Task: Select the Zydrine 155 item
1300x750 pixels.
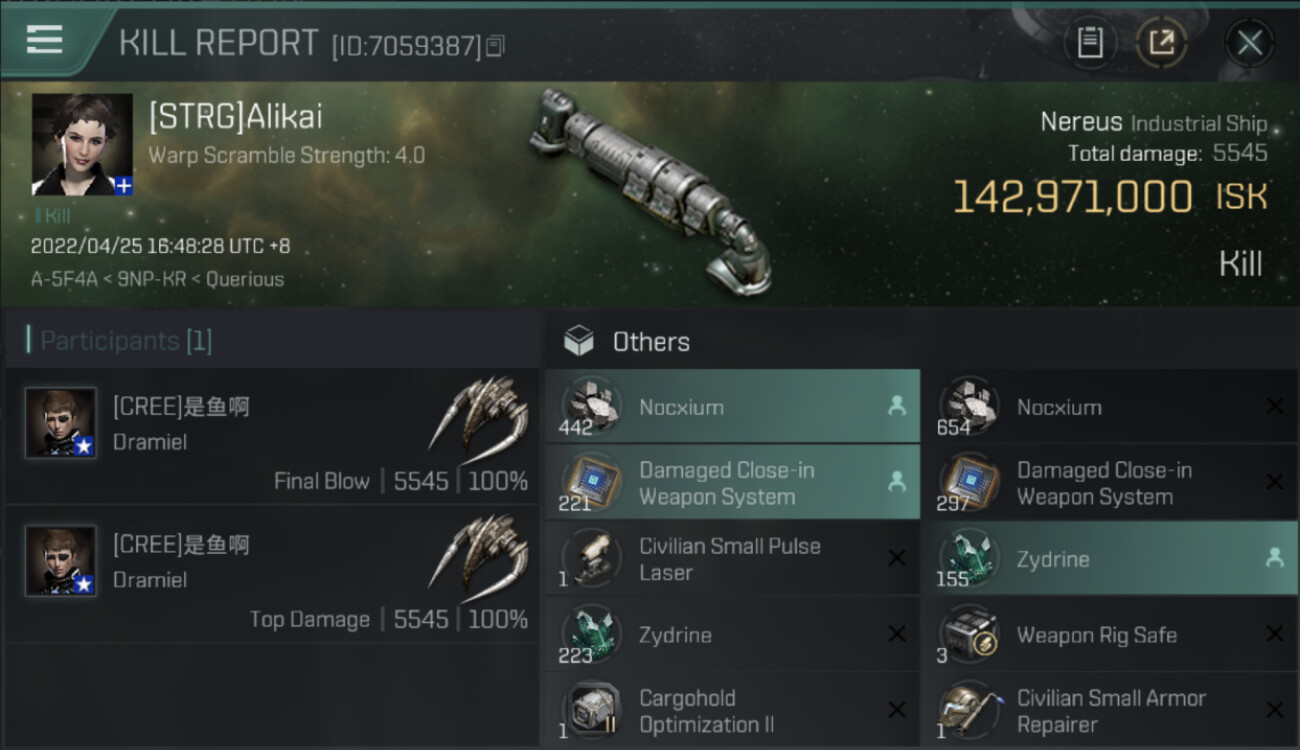Action: click(x=1110, y=559)
